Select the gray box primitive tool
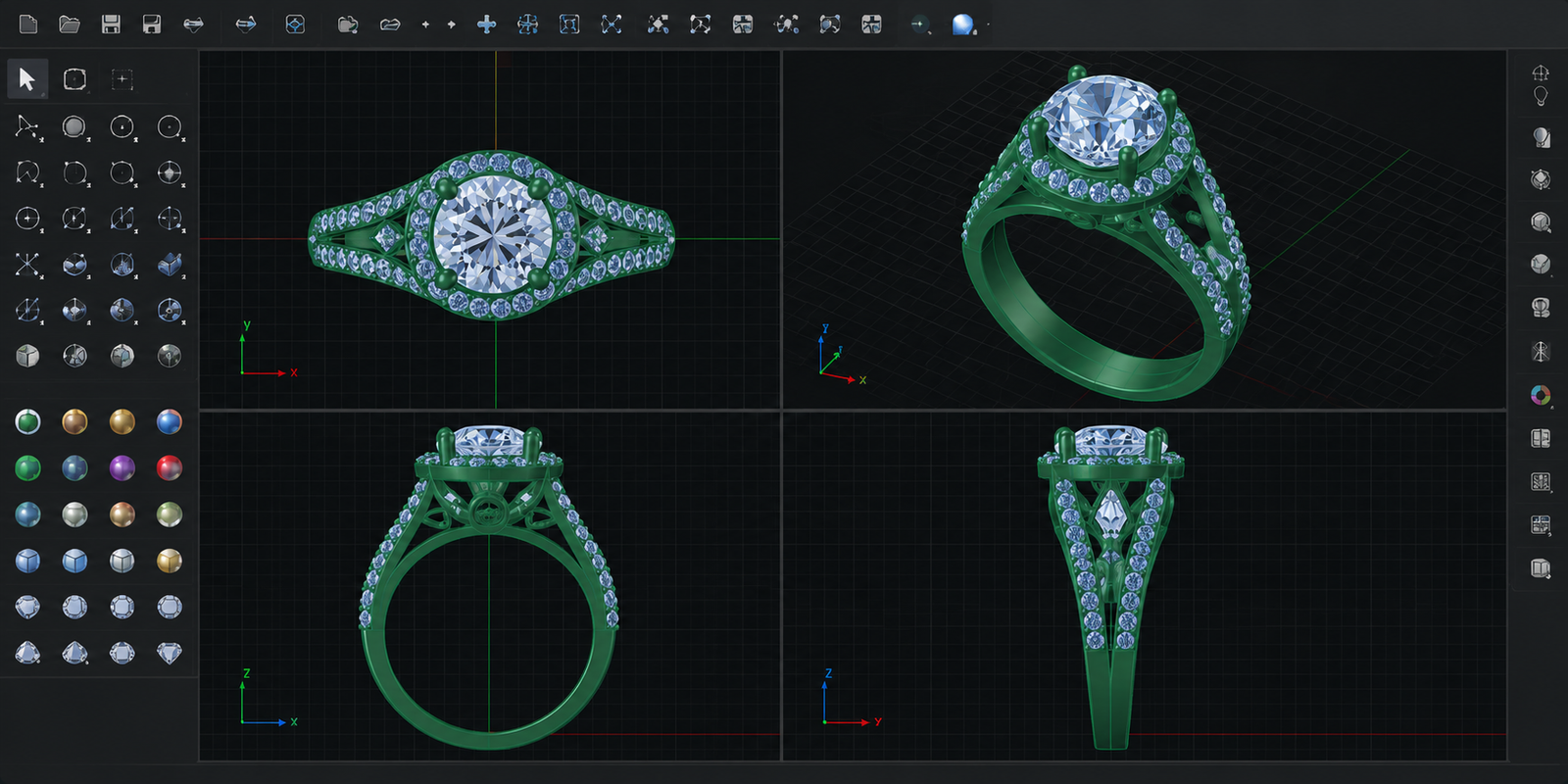This screenshot has width=1568, height=784. (27, 356)
